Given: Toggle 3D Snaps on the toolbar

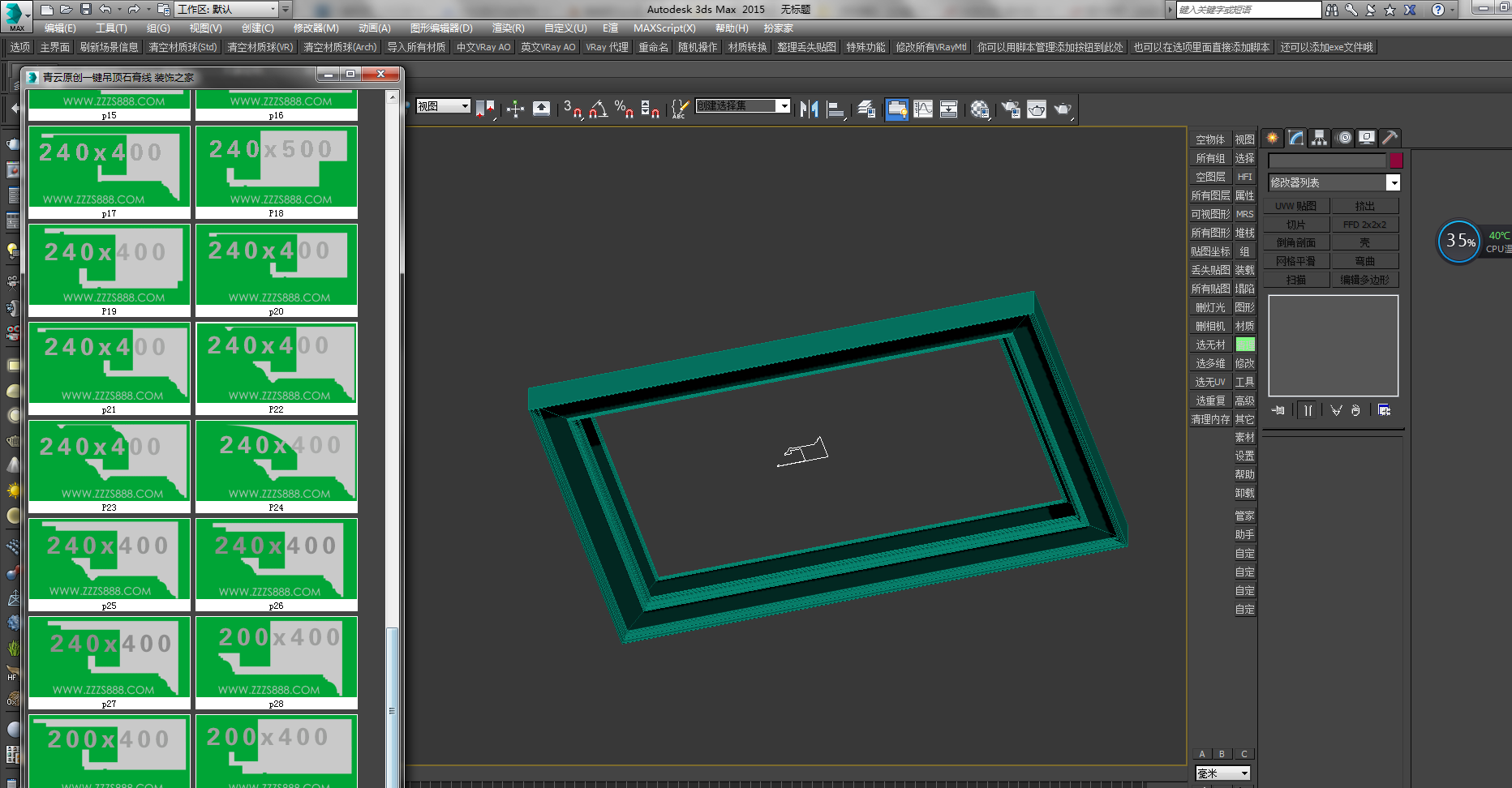Looking at the screenshot, I should (x=573, y=109).
